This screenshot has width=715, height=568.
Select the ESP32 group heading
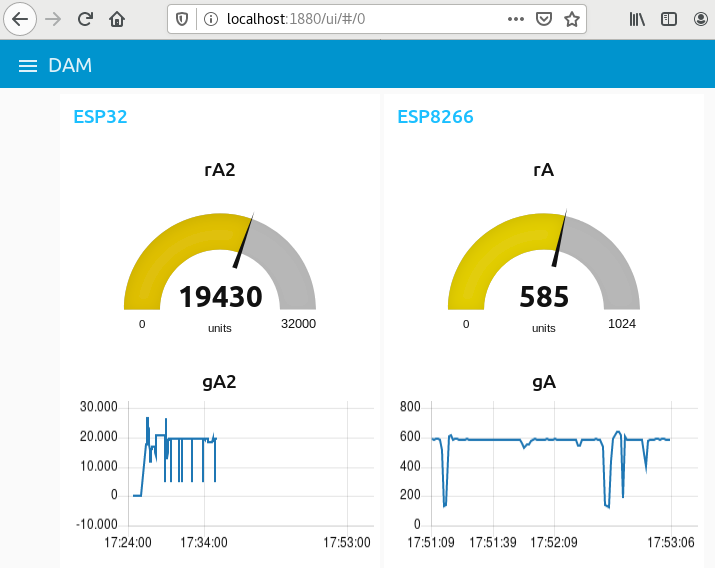[100, 117]
